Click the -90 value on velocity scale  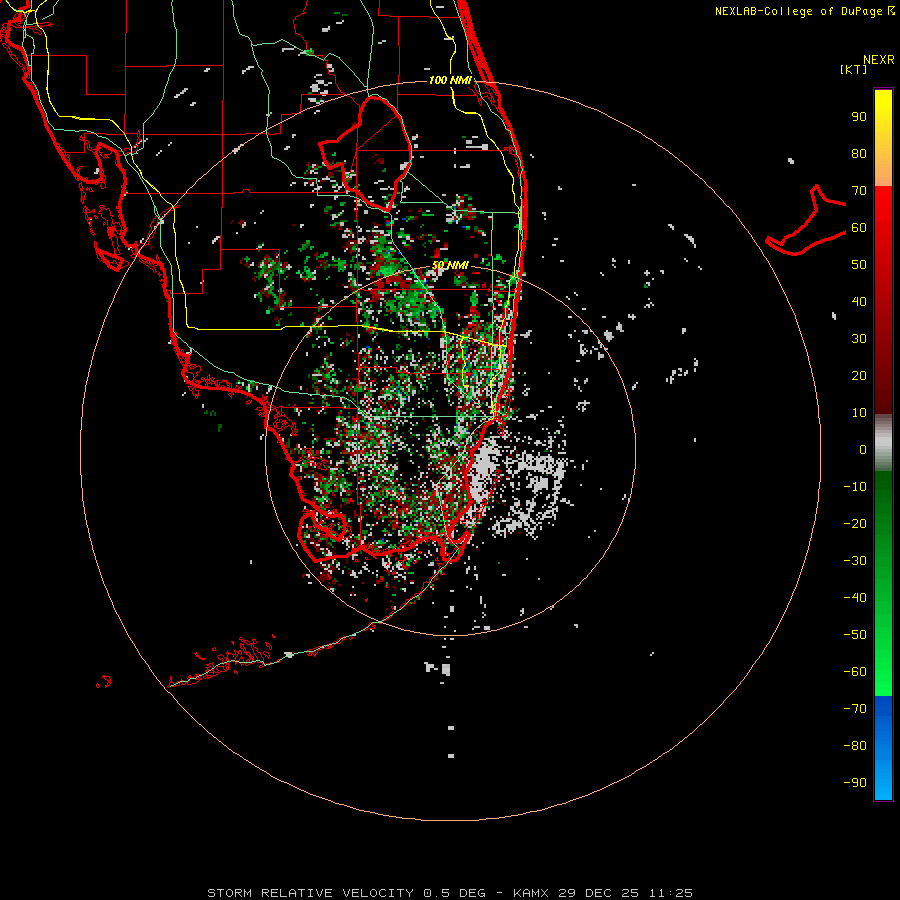(855, 783)
